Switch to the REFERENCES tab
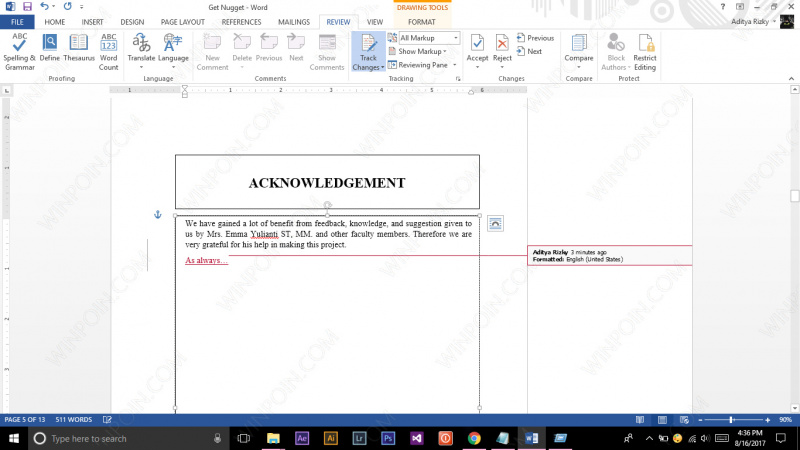Image resolution: width=800 pixels, height=450 pixels. [241, 22]
